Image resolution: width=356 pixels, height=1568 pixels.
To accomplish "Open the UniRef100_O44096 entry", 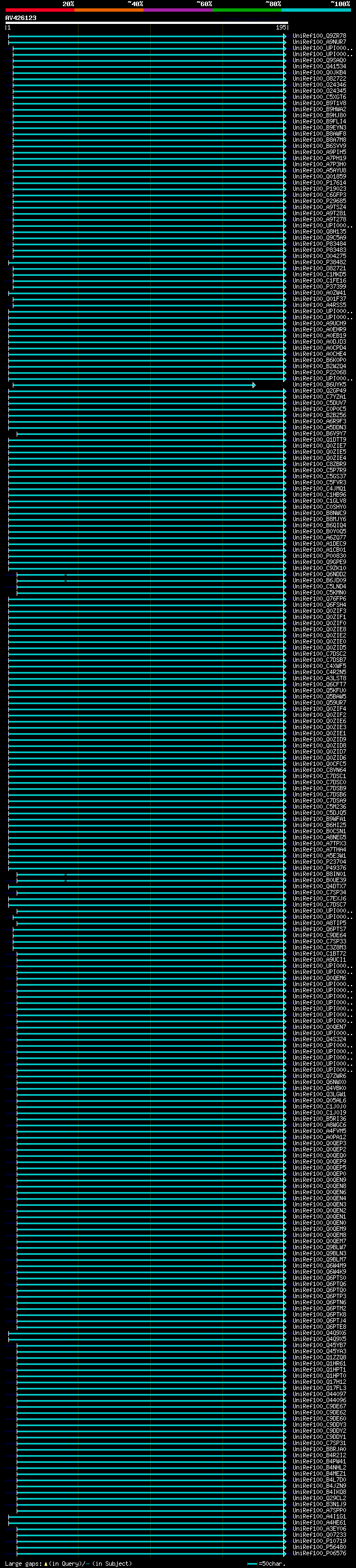I will 319,1400.
